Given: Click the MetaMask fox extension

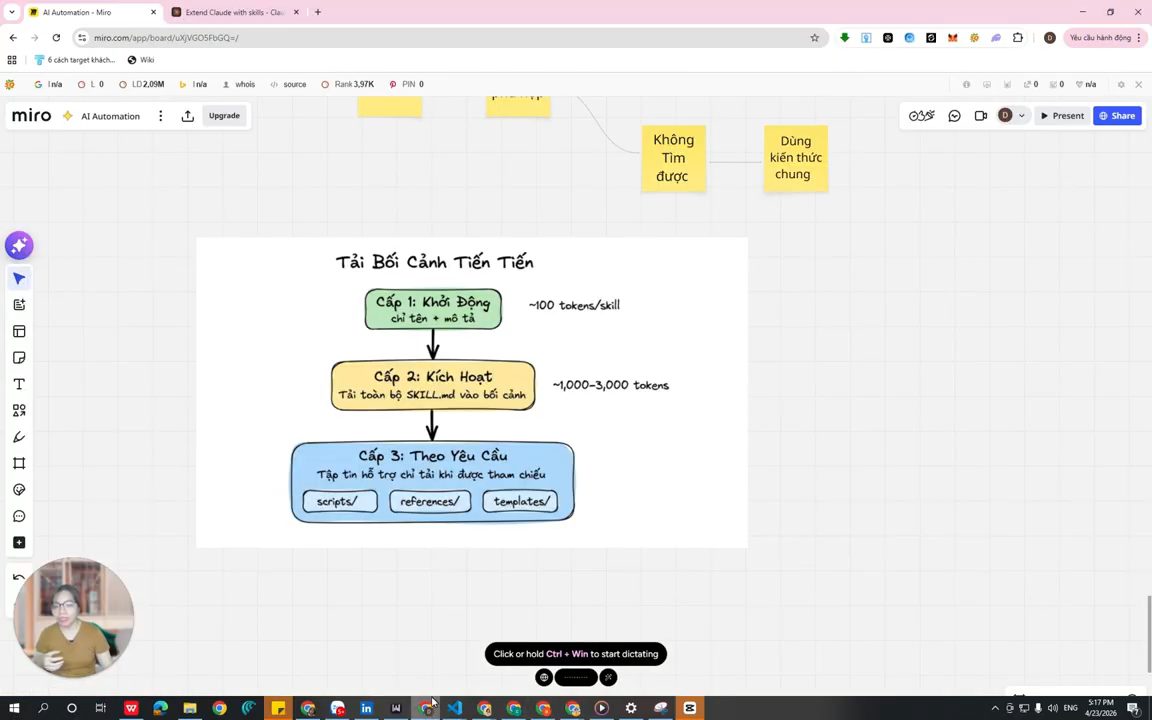Looking at the screenshot, I should click(953, 37).
